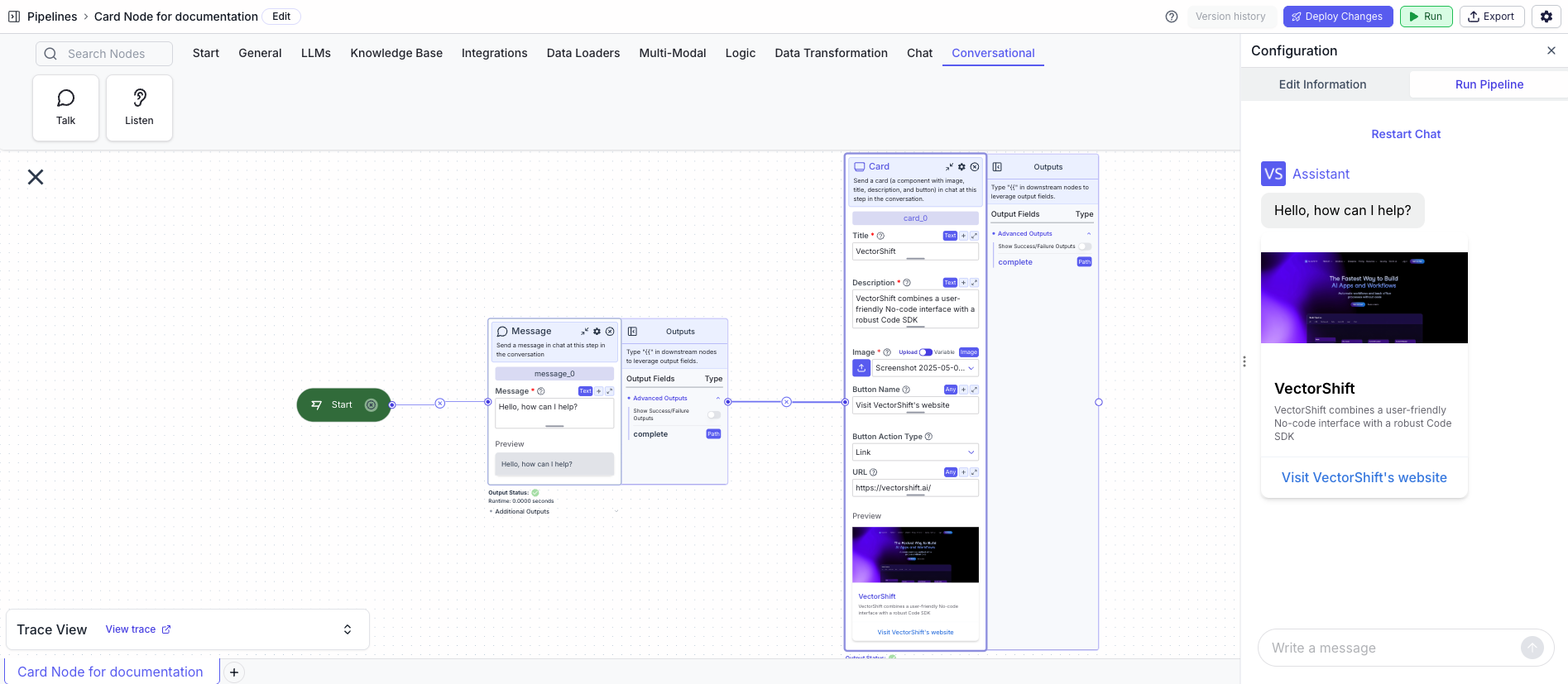Show help for Button Action Type
The width and height of the screenshot is (1568, 684).
coord(928,437)
